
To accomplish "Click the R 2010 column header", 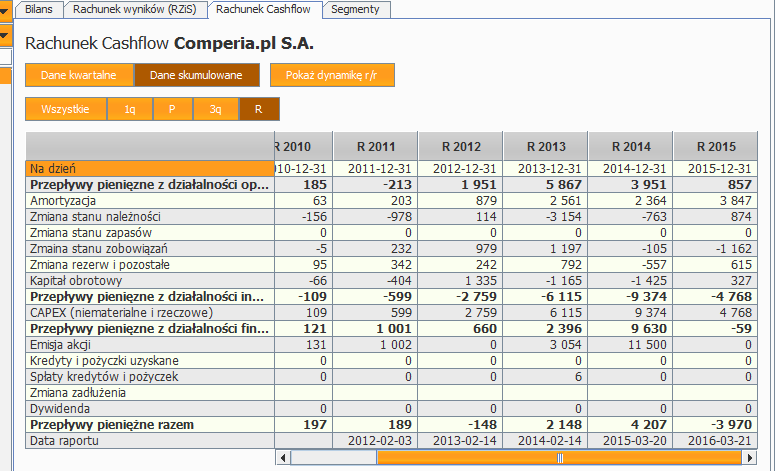I will pos(303,146).
